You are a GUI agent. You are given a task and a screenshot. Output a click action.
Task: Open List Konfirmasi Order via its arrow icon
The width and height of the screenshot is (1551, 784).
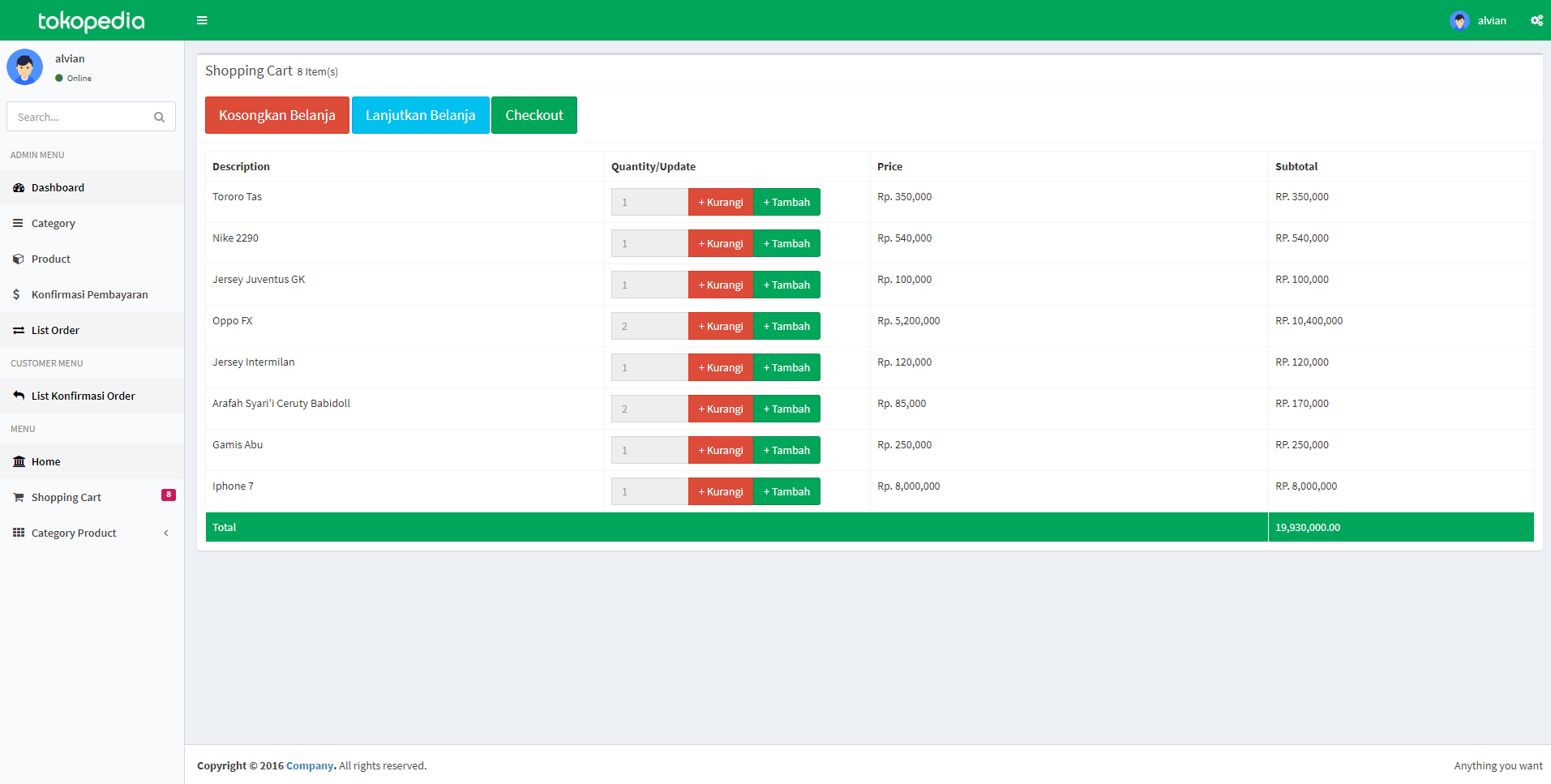click(18, 396)
